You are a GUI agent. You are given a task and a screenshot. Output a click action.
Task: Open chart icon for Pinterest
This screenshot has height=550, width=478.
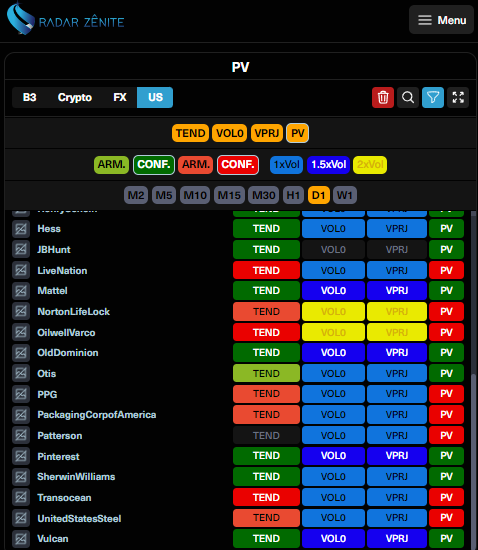tap(21, 456)
